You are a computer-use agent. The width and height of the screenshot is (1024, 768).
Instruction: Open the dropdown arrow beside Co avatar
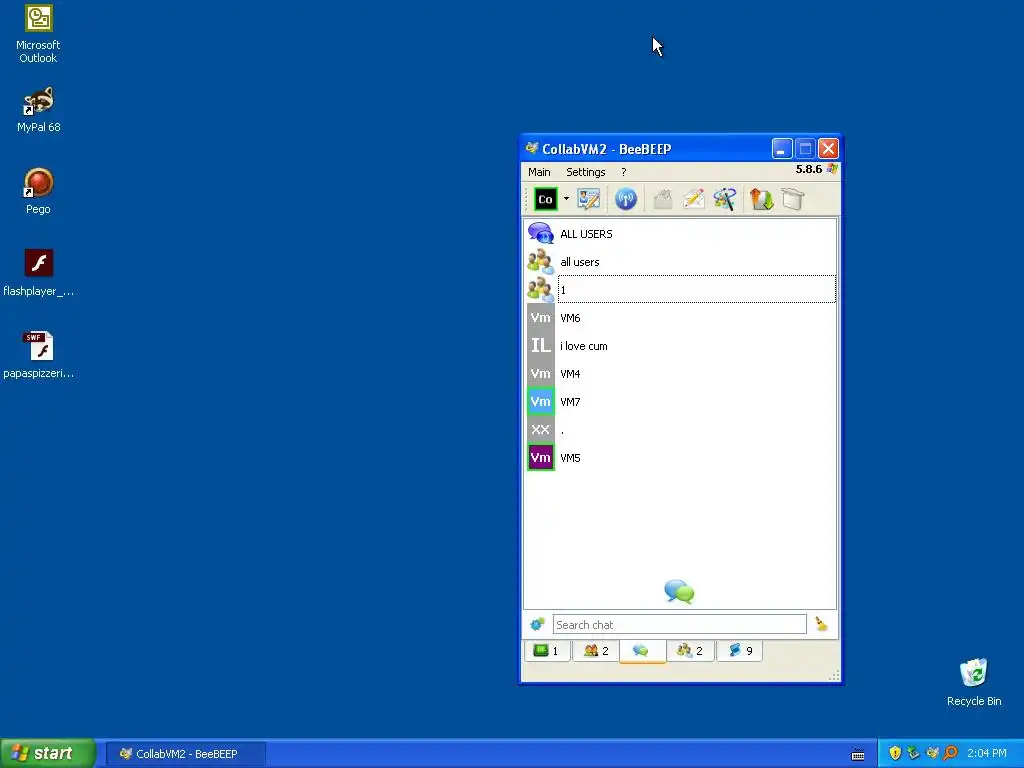tap(566, 199)
